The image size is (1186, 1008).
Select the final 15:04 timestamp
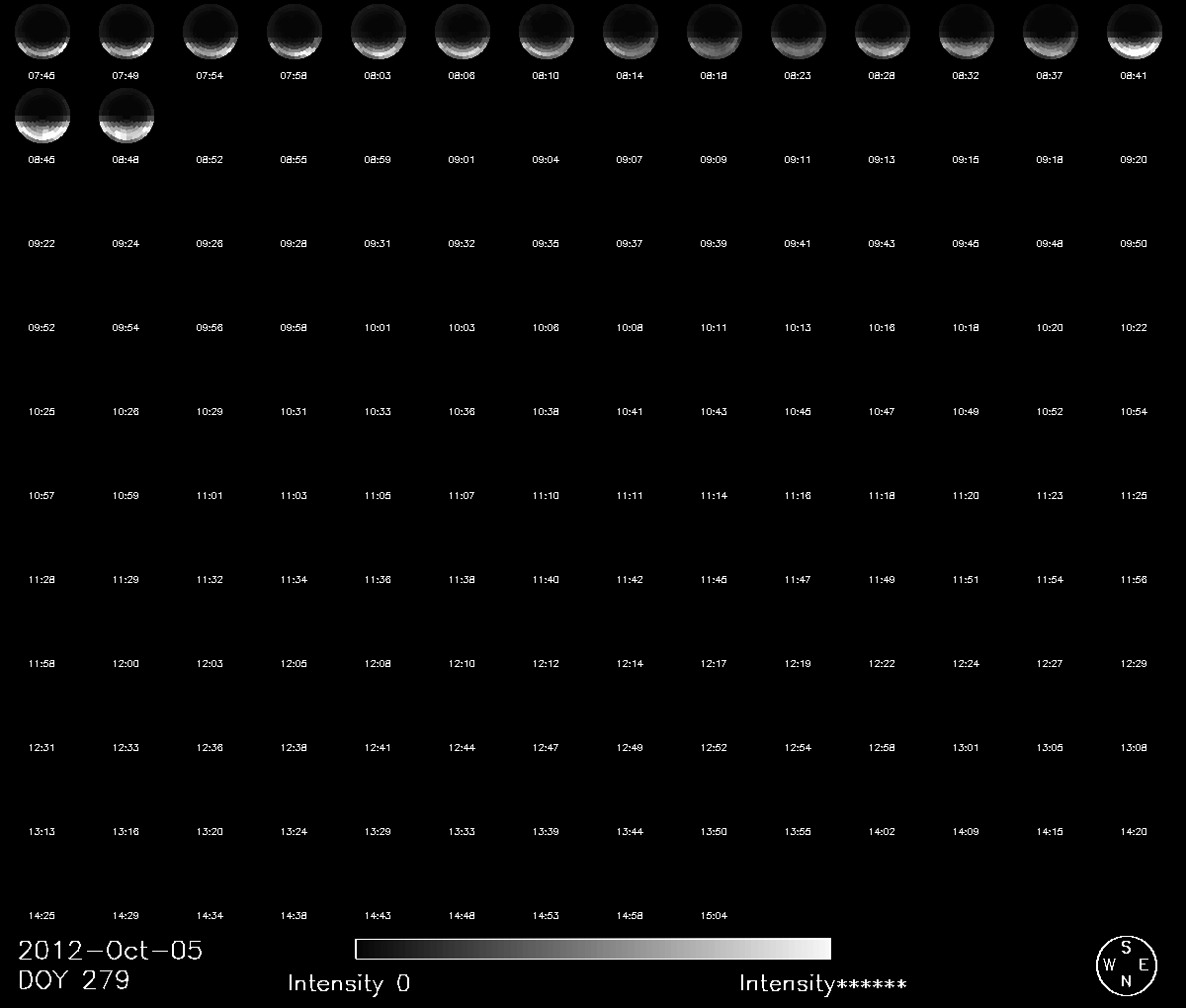[x=714, y=915]
